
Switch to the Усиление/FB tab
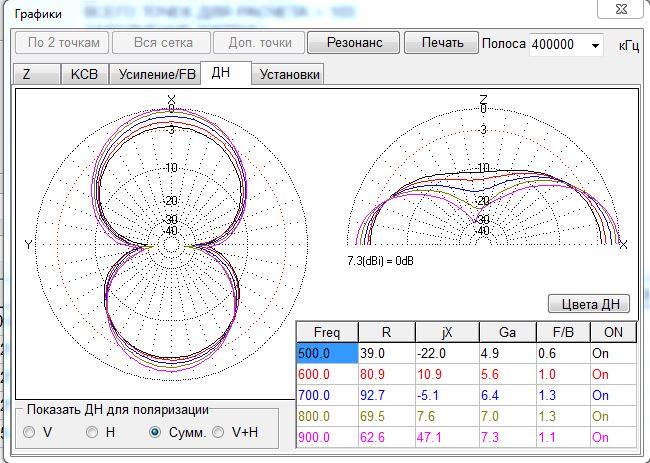[157, 75]
